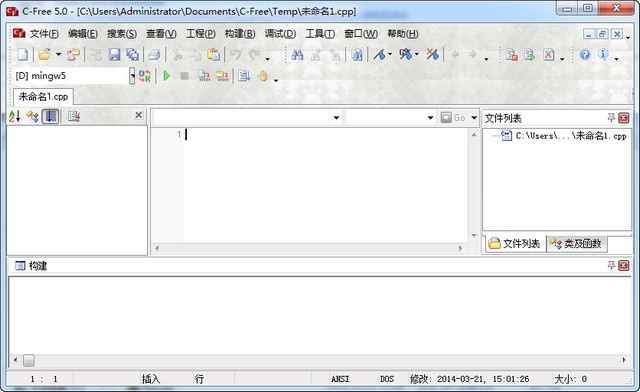This screenshot has width=640, height=392.
Task: Click the step into debug icon
Action: point(222,76)
